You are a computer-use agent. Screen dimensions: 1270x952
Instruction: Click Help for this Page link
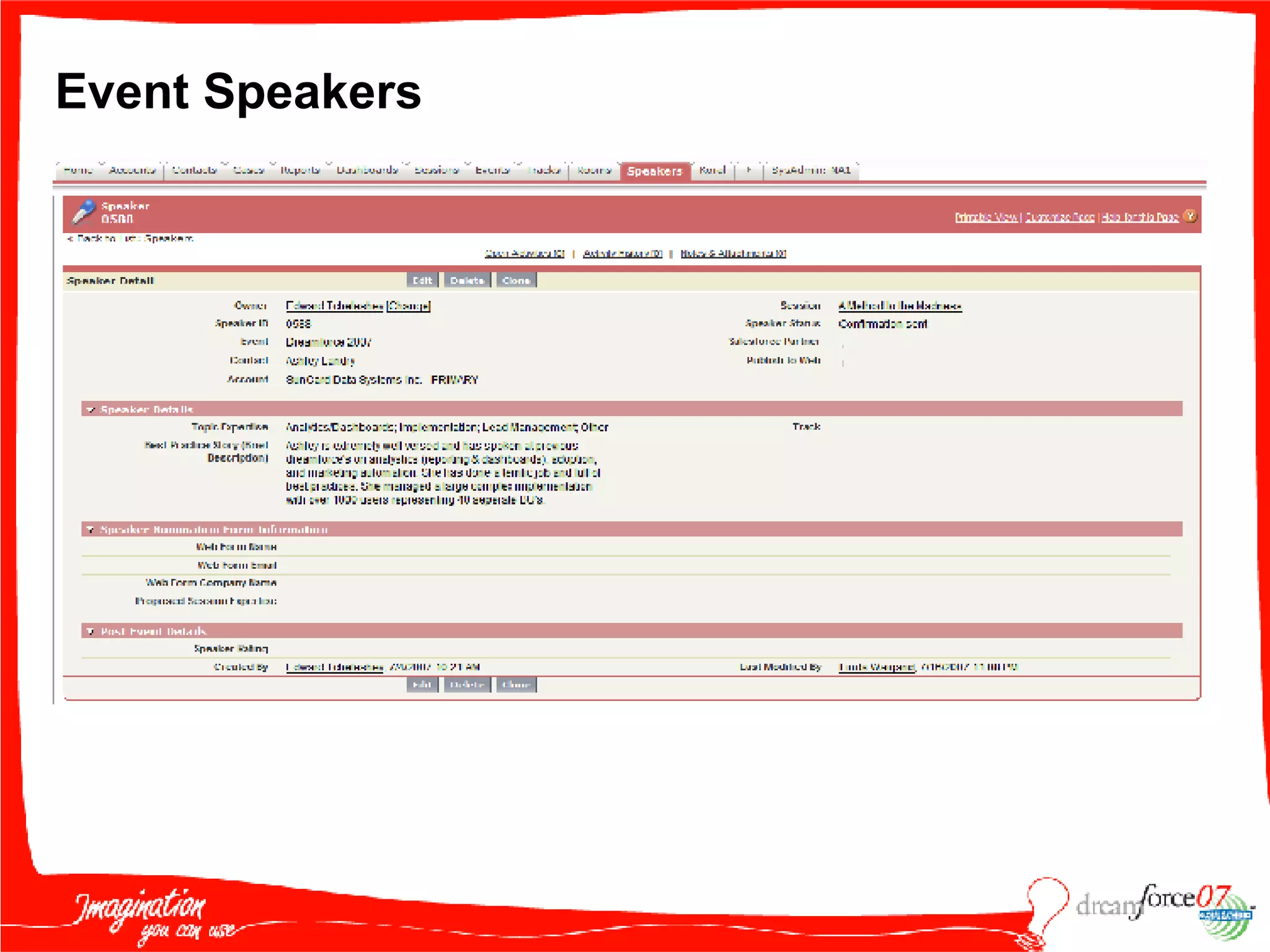[1140, 217]
